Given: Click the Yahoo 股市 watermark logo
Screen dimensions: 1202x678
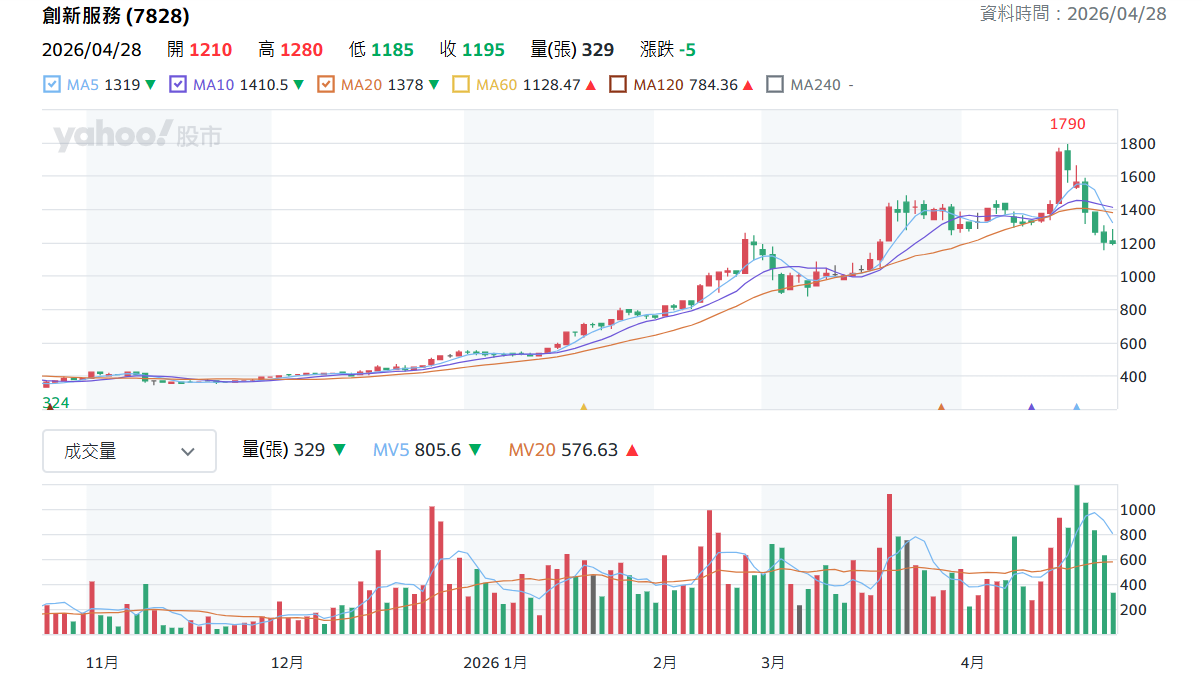Looking at the screenshot, I should coord(137,136).
